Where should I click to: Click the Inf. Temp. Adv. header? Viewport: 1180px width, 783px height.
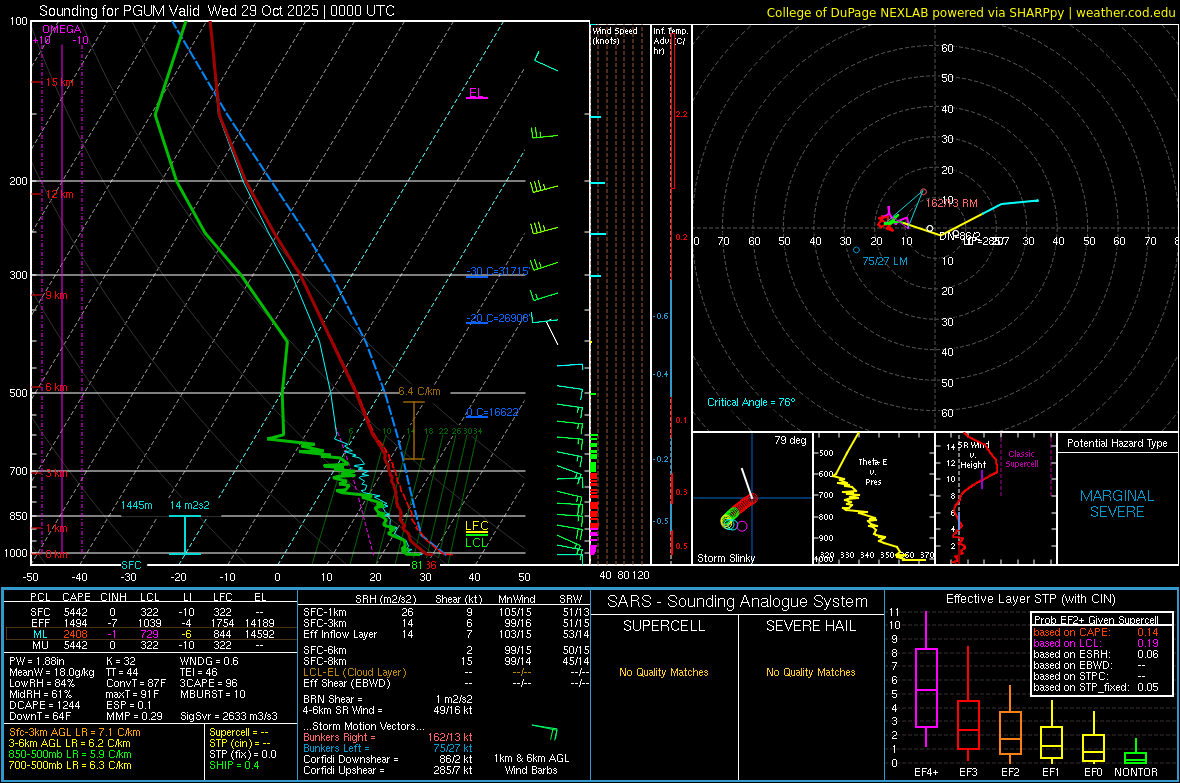click(670, 41)
